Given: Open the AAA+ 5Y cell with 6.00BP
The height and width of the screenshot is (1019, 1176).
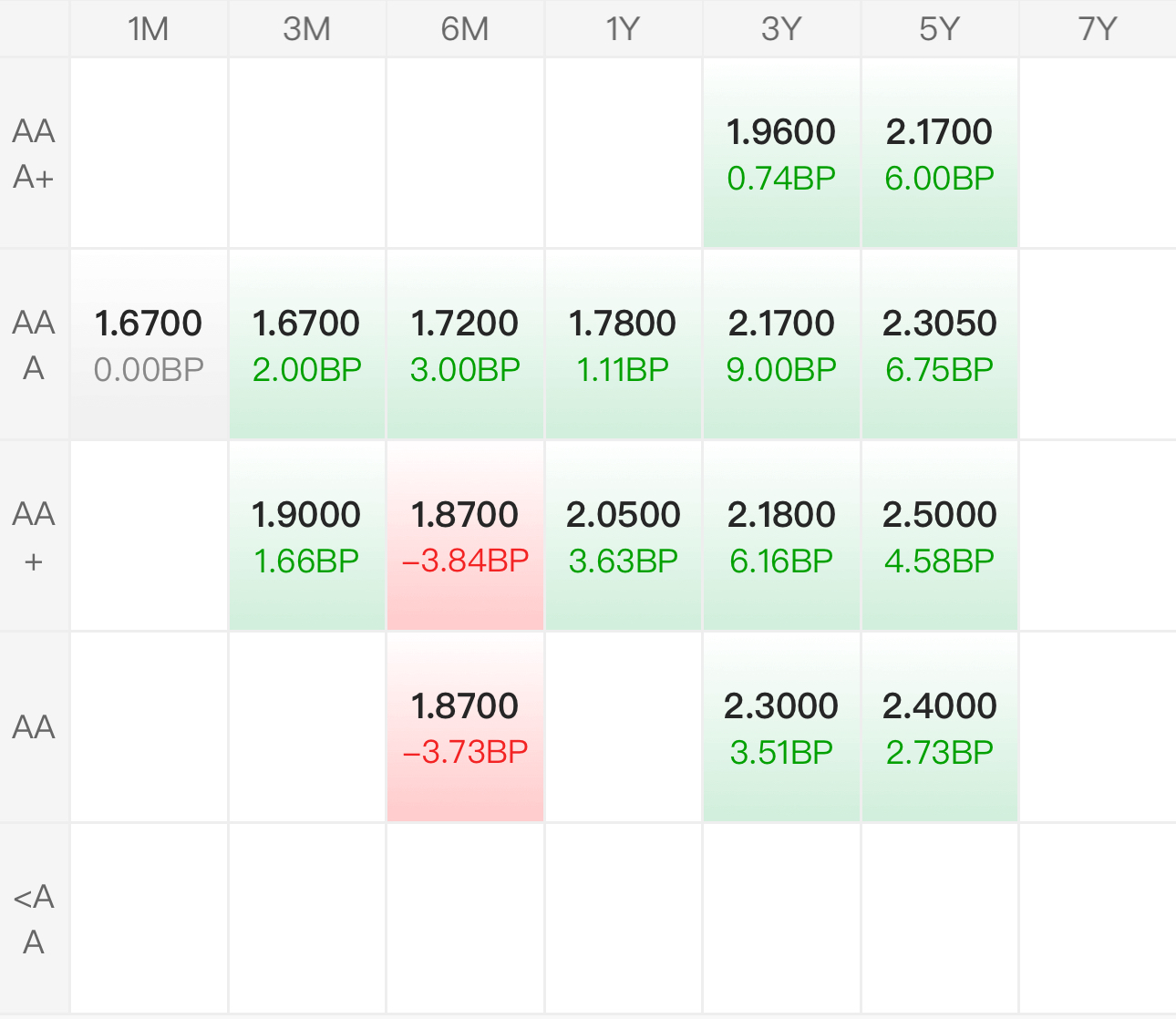Looking at the screenshot, I should click(940, 153).
